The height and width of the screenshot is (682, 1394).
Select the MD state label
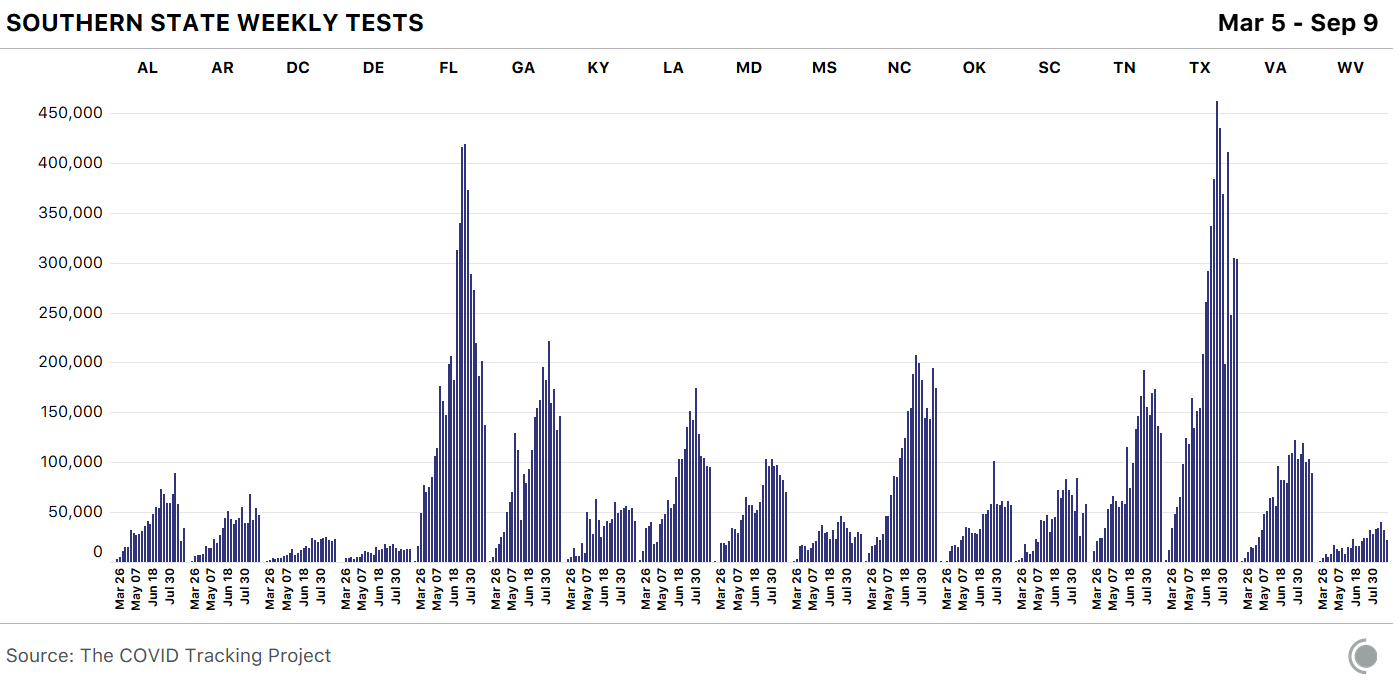[749, 68]
